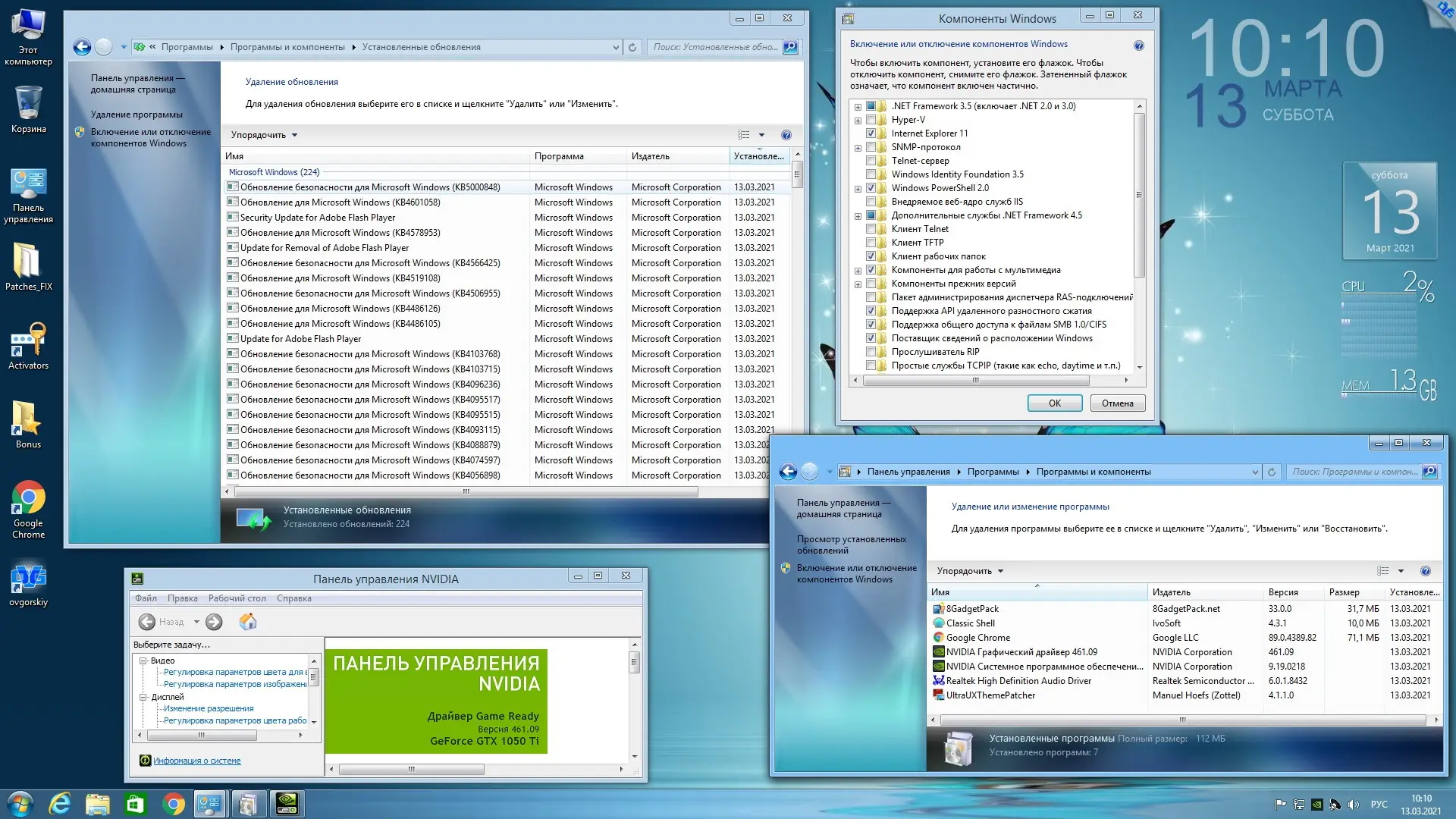Click the Installed Updates search field
Image resolution: width=1456 pixels, height=819 pixels.
pos(715,47)
